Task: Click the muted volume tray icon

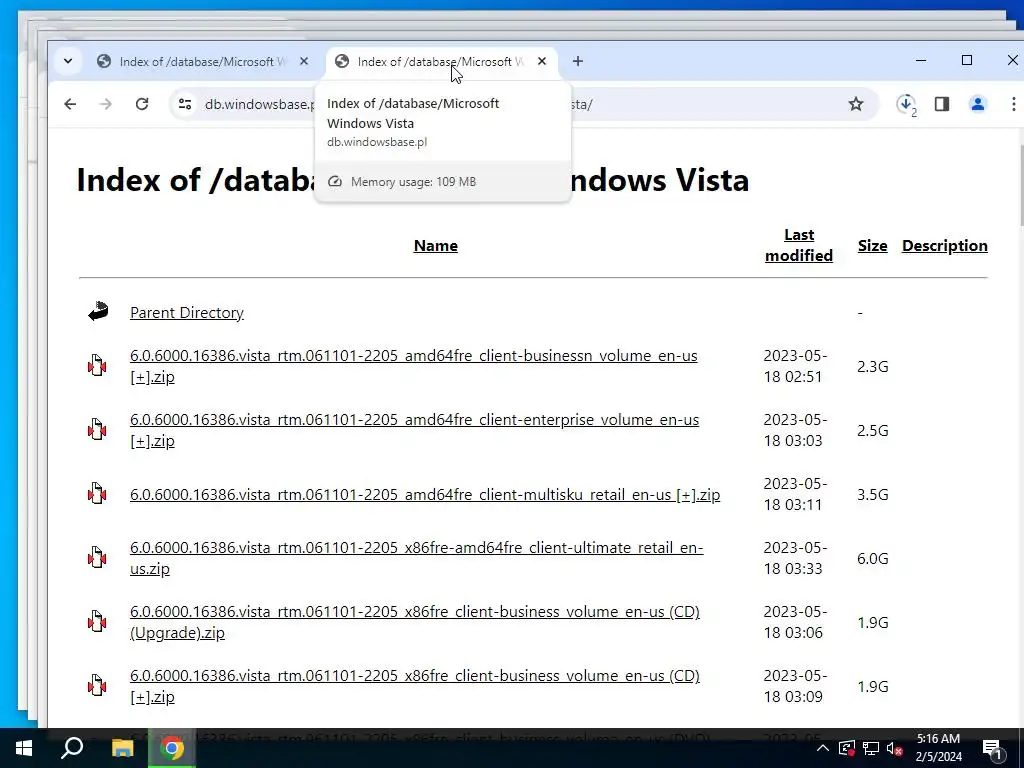Action: [895, 748]
